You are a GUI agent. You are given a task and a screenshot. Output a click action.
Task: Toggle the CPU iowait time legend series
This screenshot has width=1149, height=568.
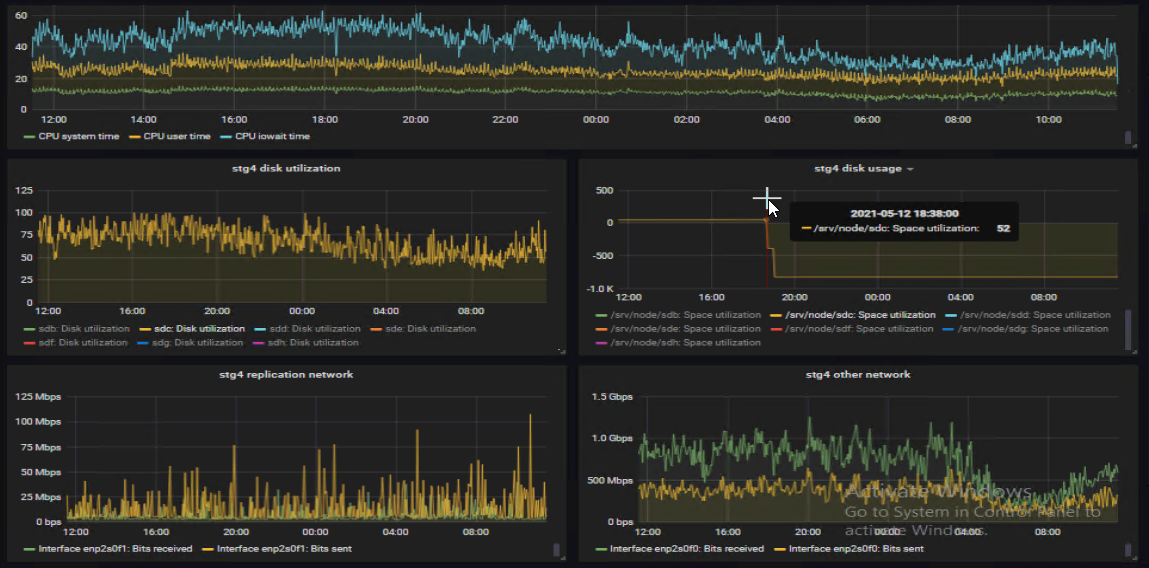coord(271,136)
